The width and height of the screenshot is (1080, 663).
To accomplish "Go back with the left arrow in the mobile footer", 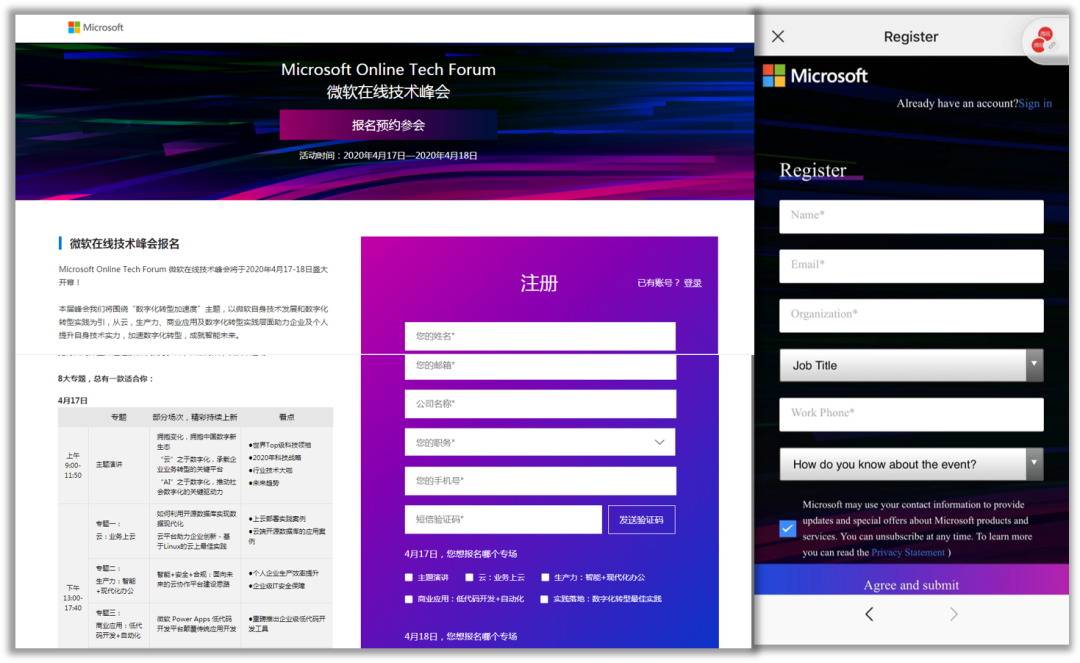I will click(869, 614).
